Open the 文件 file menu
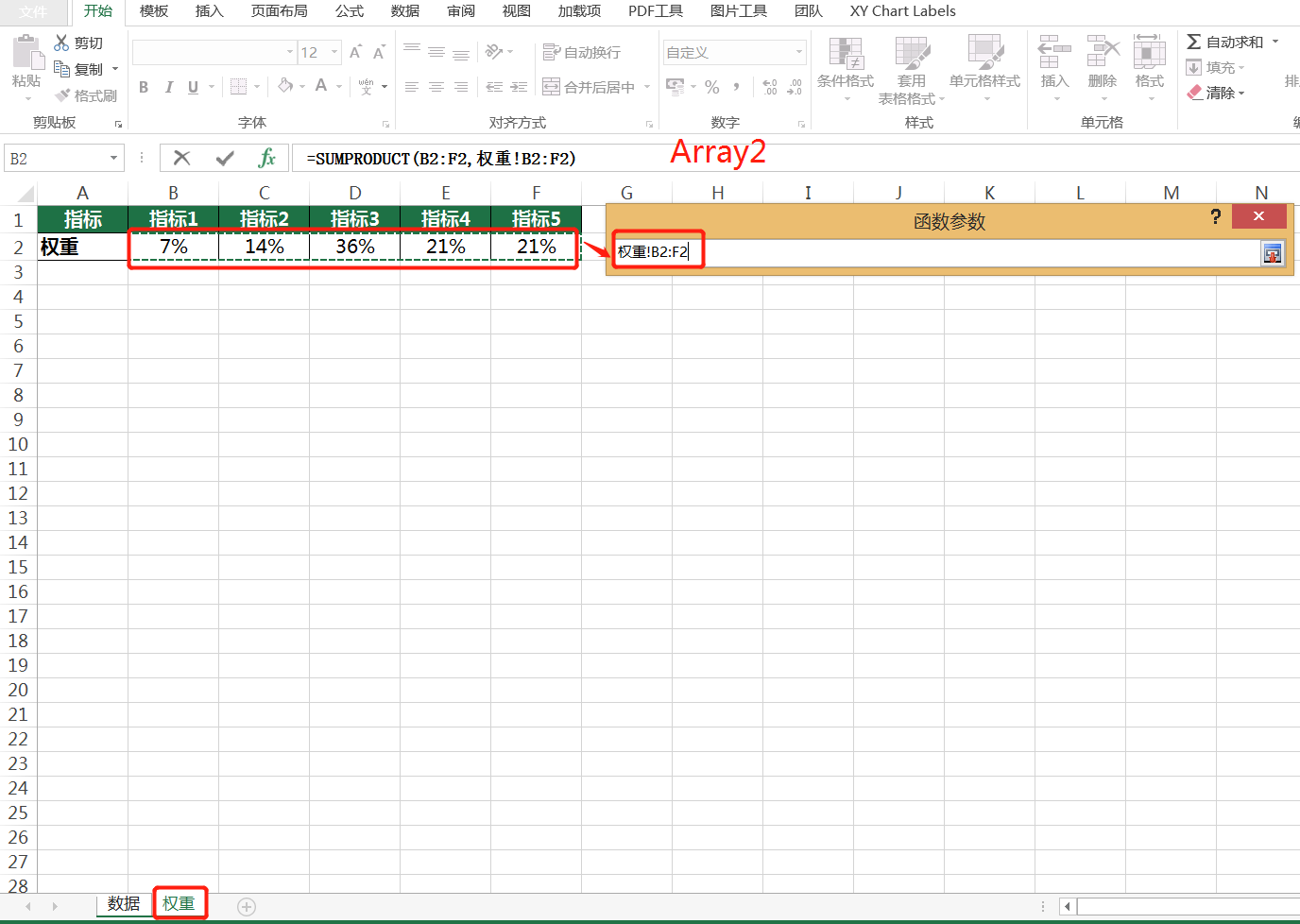This screenshot has height=924, width=1300. click(x=33, y=11)
